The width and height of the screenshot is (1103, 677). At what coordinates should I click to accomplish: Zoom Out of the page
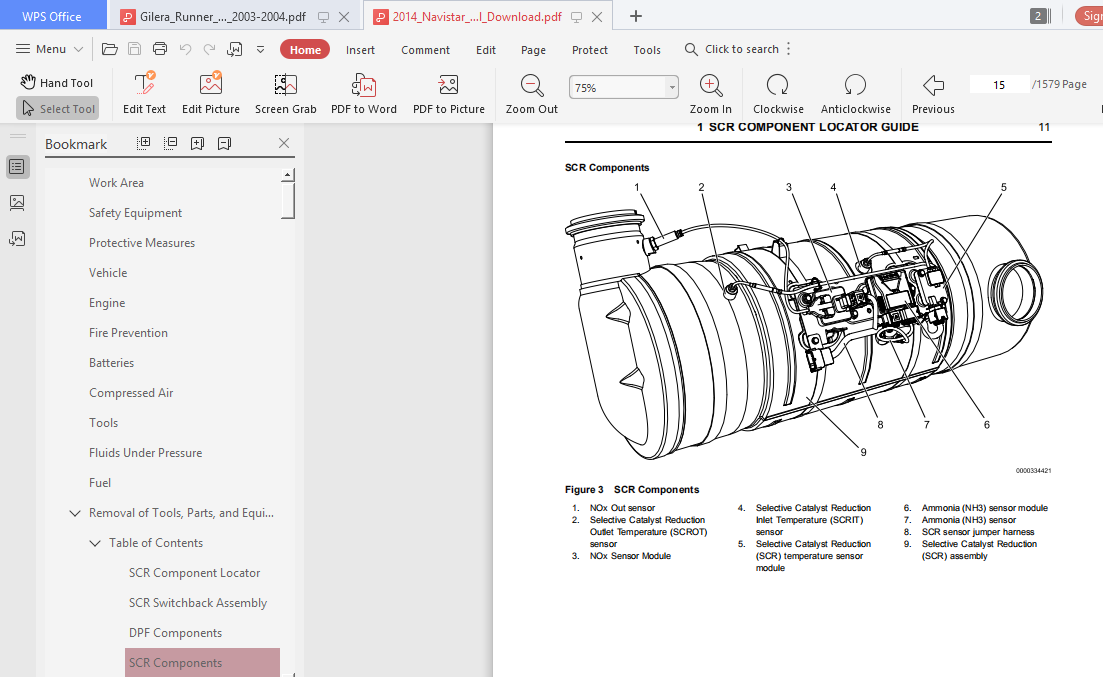click(532, 93)
